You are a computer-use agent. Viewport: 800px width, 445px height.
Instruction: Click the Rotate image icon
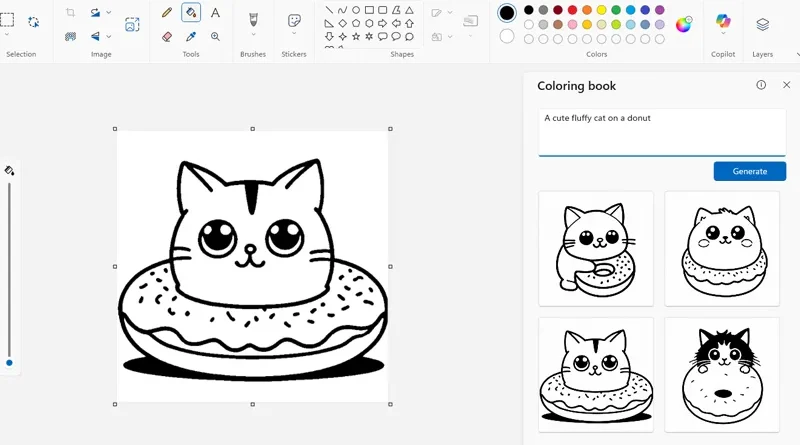click(x=95, y=12)
